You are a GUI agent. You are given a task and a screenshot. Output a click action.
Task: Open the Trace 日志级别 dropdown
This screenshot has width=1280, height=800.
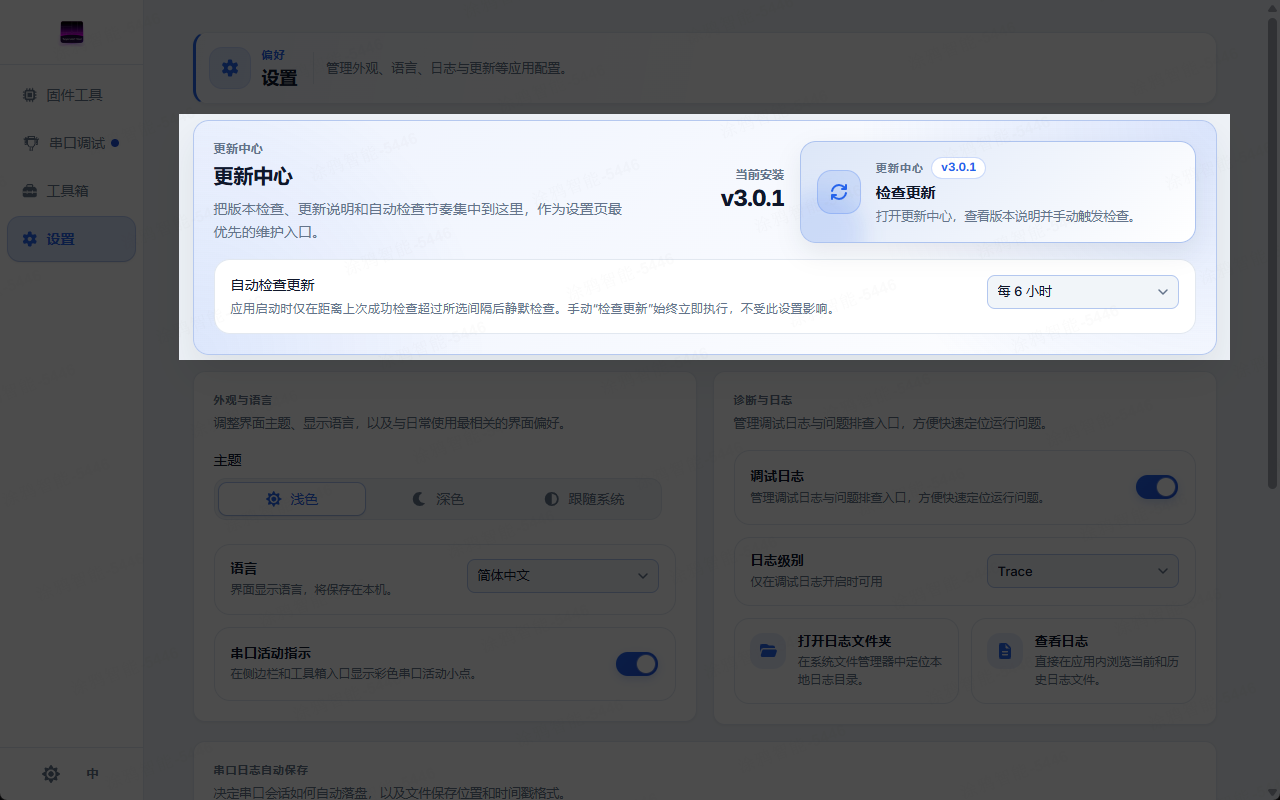pyautogui.click(x=1082, y=572)
